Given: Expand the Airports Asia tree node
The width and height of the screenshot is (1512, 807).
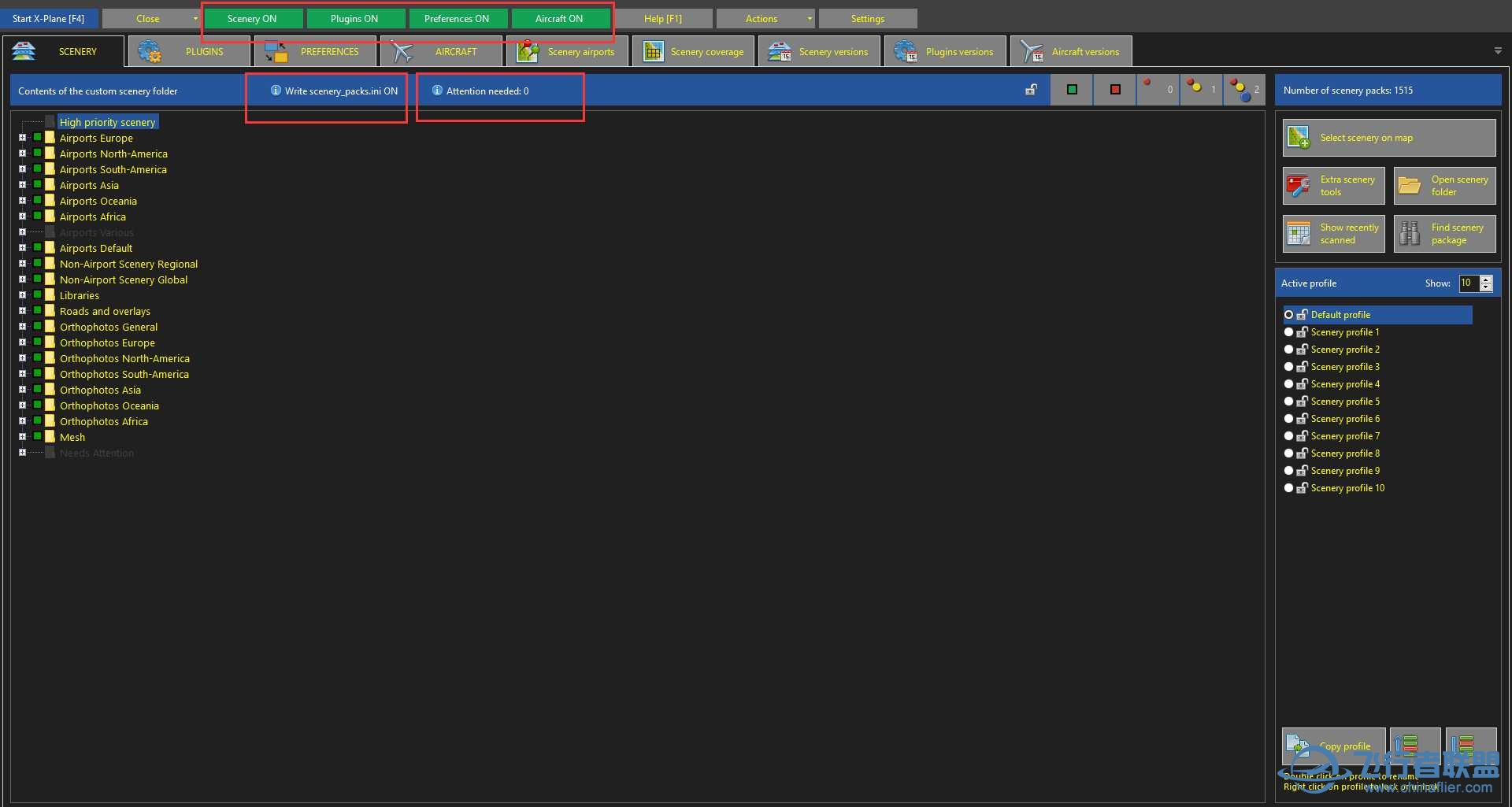Looking at the screenshot, I should tap(22, 184).
